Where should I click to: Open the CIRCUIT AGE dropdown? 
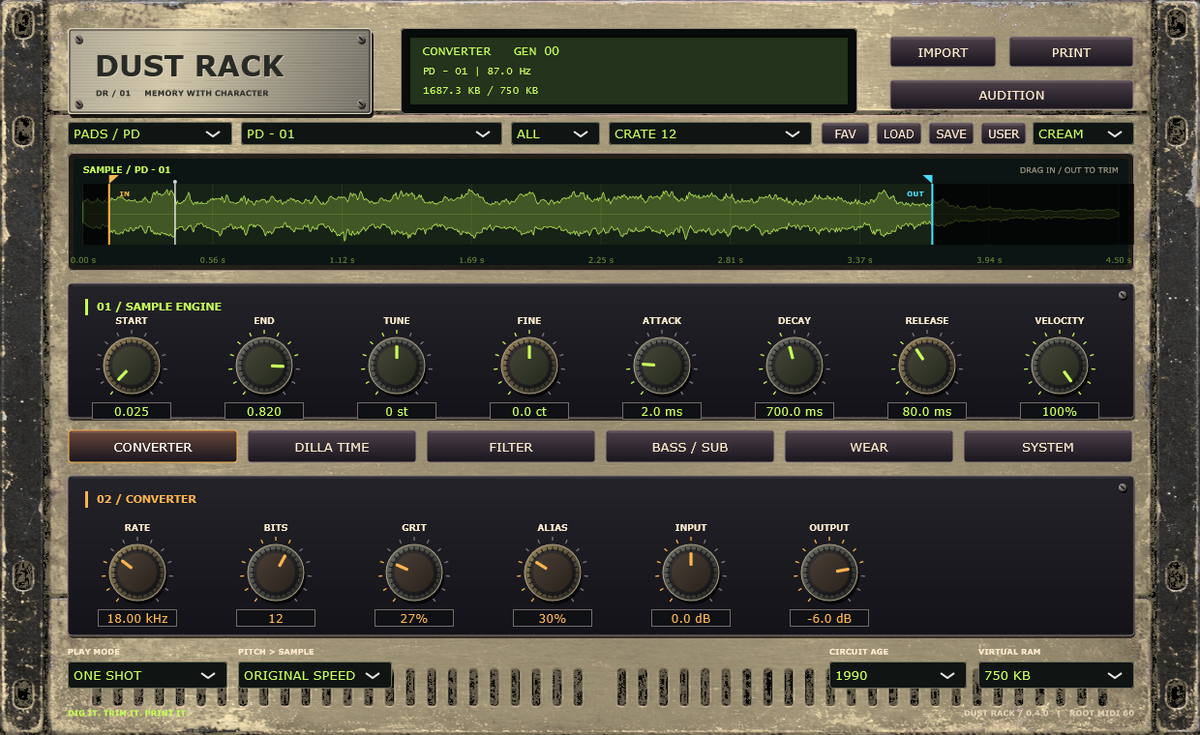pyautogui.click(x=898, y=675)
